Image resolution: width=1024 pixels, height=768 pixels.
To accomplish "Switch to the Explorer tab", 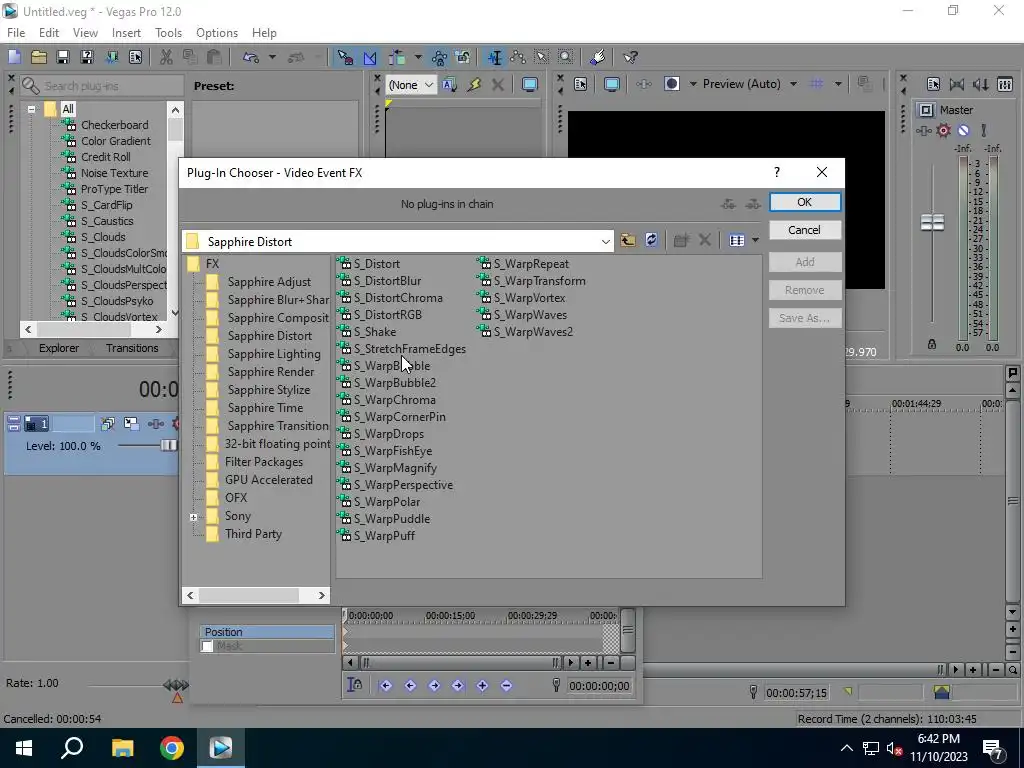I will (x=59, y=348).
